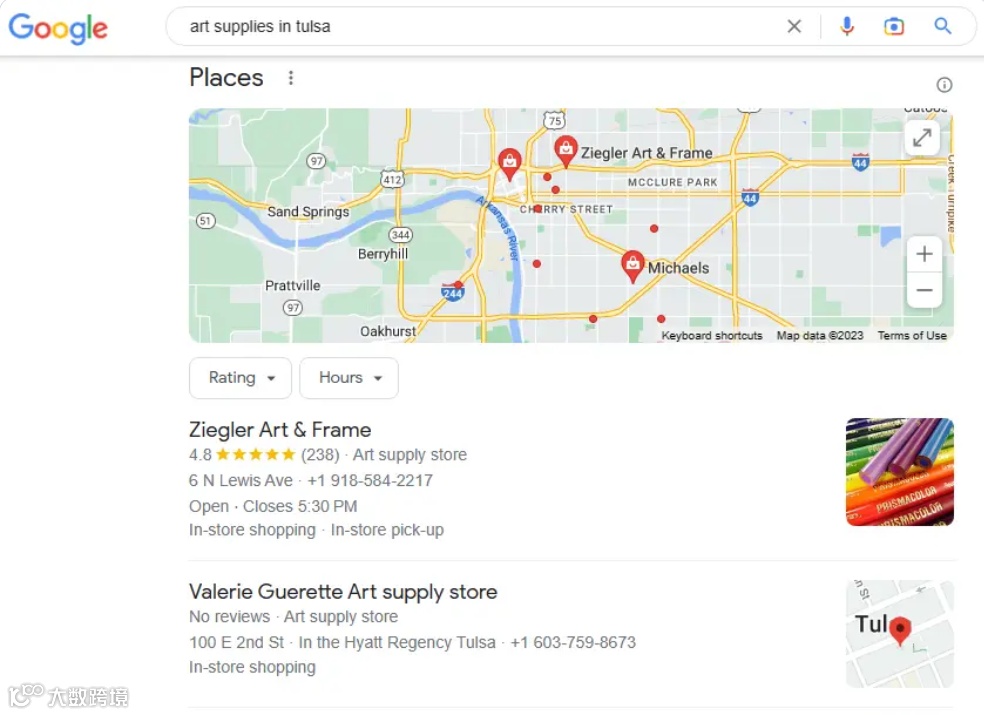984x715 pixels.
Task: Select the Ziegler Art & Frame map pin
Action: click(x=565, y=151)
